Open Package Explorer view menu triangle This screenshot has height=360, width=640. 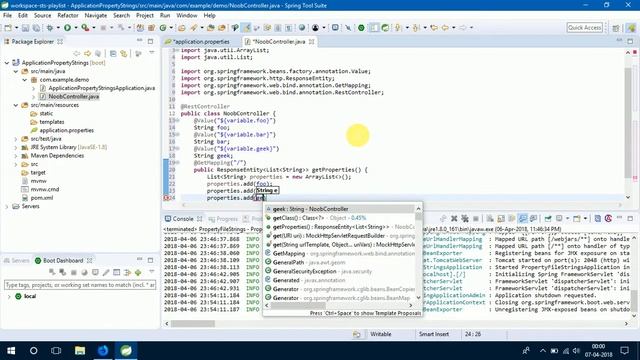pyautogui.click(x=152, y=53)
